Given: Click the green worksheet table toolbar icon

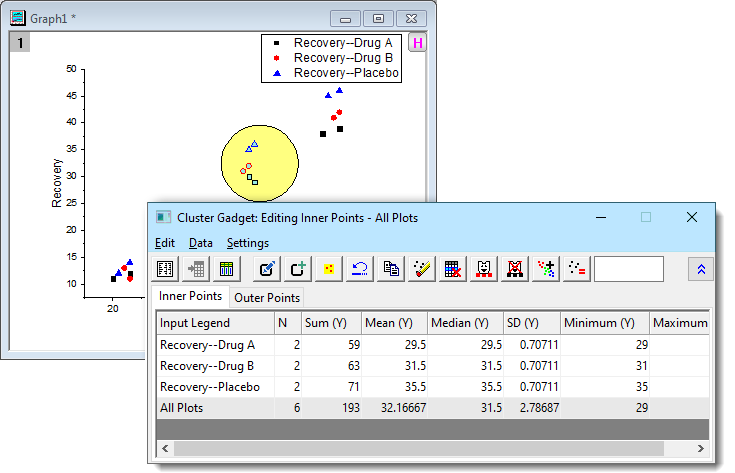Looking at the screenshot, I should (x=226, y=269).
